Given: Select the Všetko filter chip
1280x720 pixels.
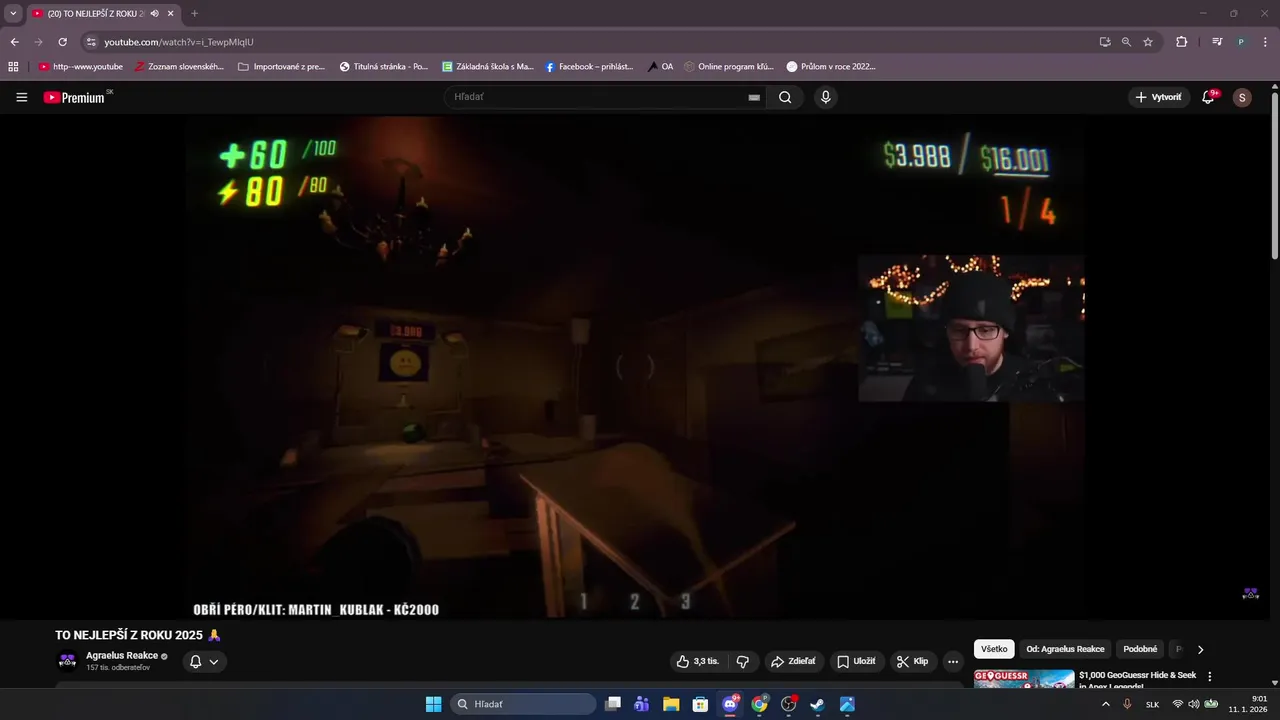Looking at the screenshot, I should pos(994,649).
